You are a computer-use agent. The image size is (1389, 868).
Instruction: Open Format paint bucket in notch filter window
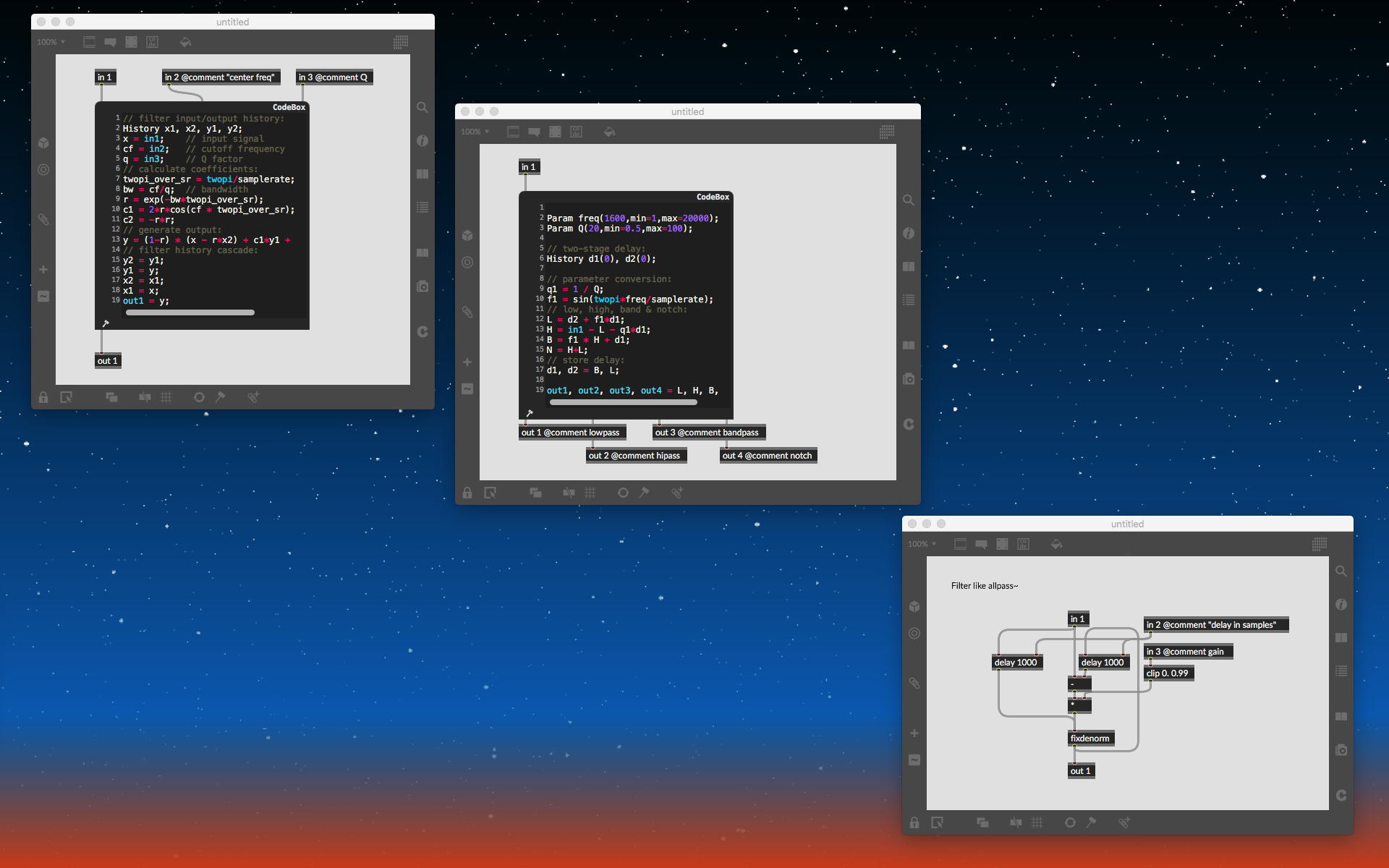(x=609, y=132)
